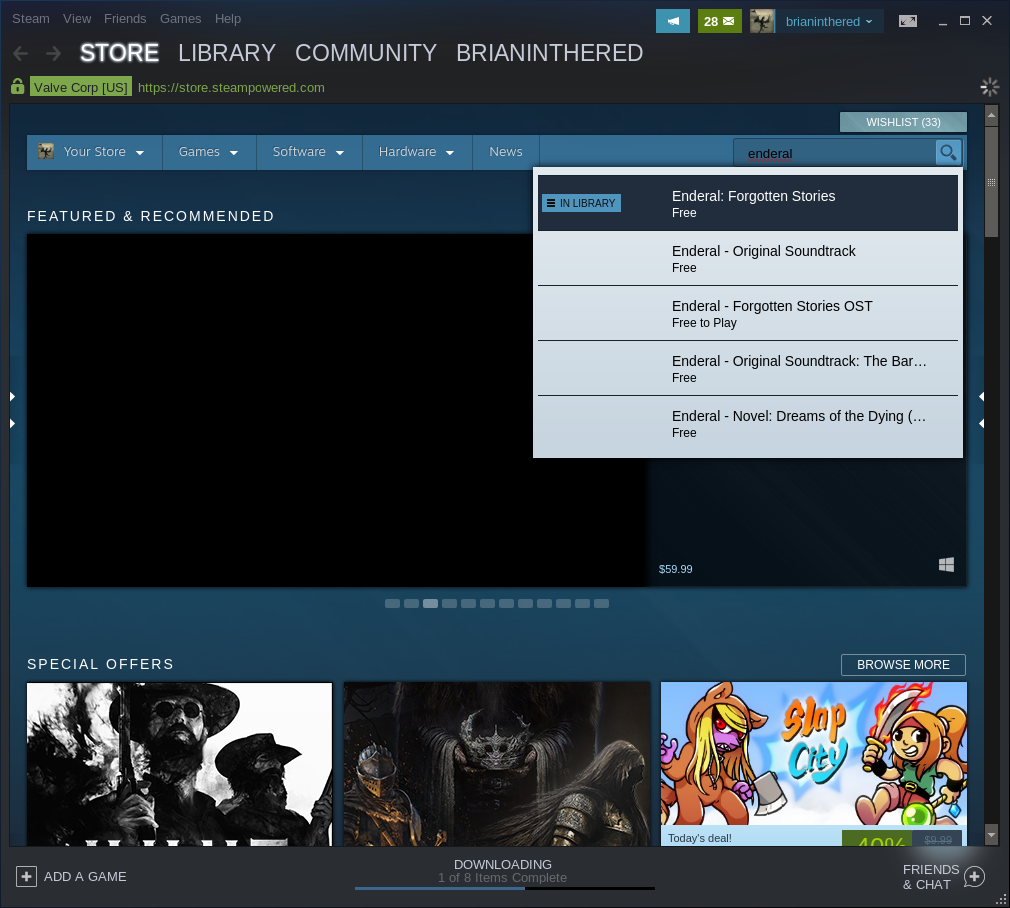Click the search field containing enderal

[x=834, y=153]
